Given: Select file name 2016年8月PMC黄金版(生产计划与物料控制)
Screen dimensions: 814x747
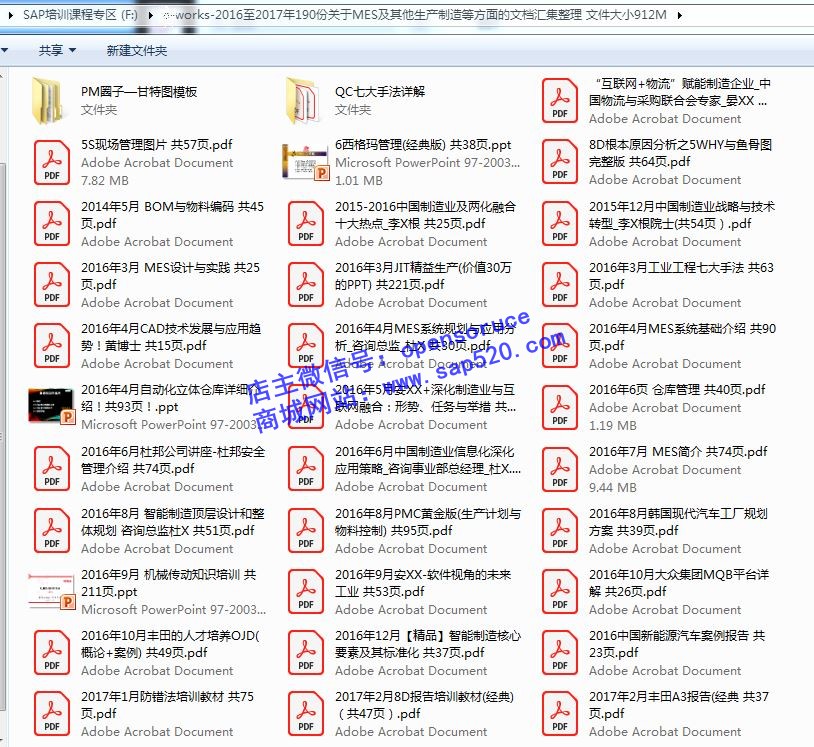Looking at the screenshot, I should click(428, 522).
